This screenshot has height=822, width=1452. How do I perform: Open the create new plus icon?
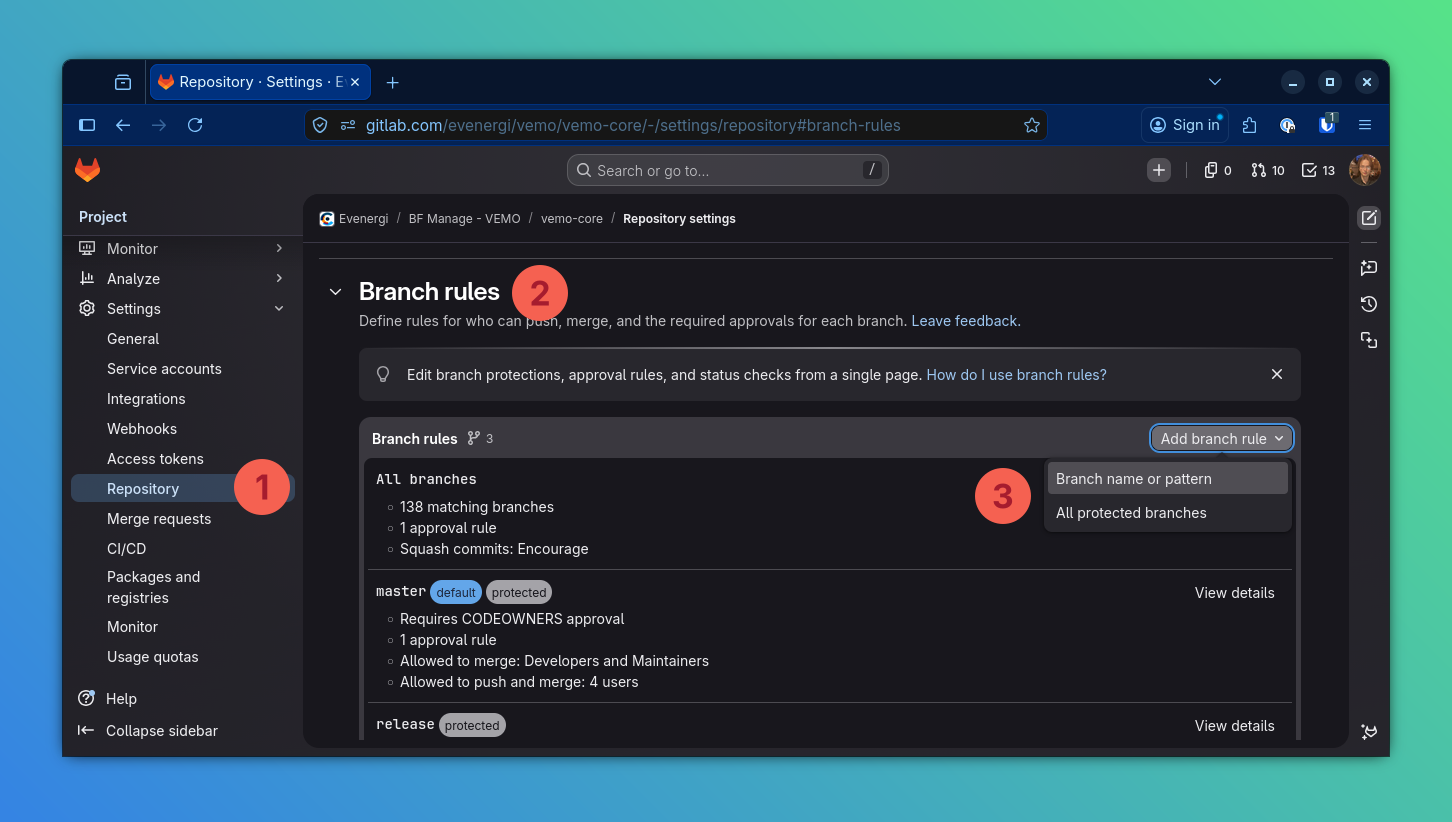(1158, 171)
